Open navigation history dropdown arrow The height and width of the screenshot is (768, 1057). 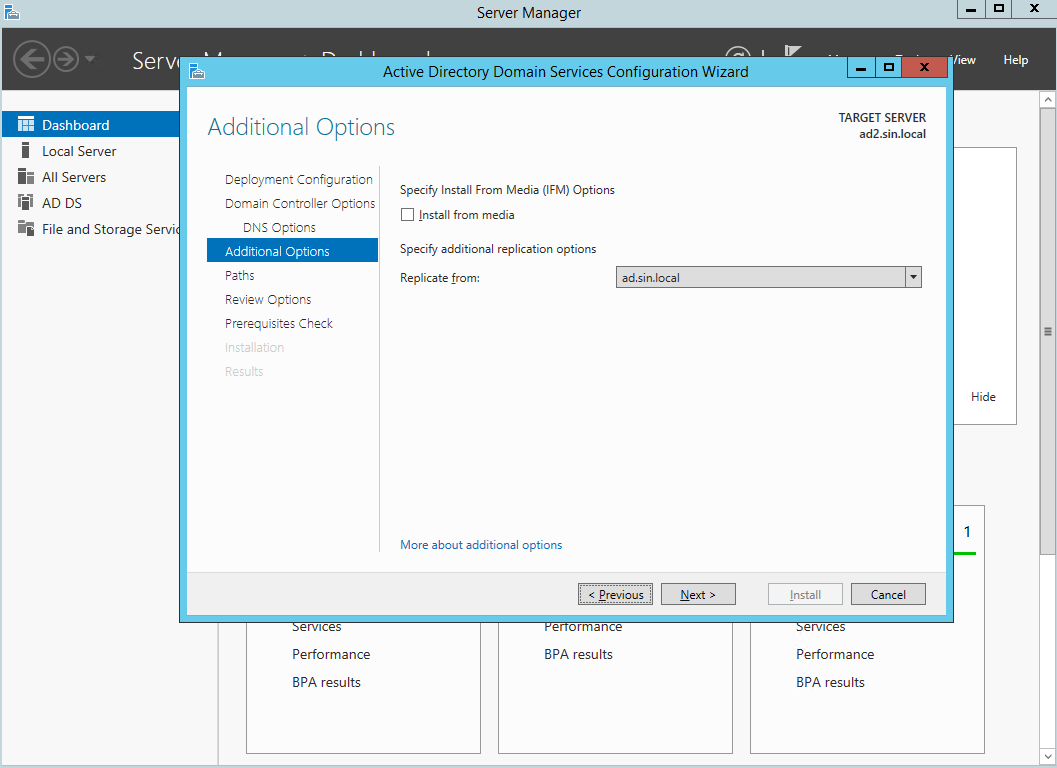(x=90, y=59)
